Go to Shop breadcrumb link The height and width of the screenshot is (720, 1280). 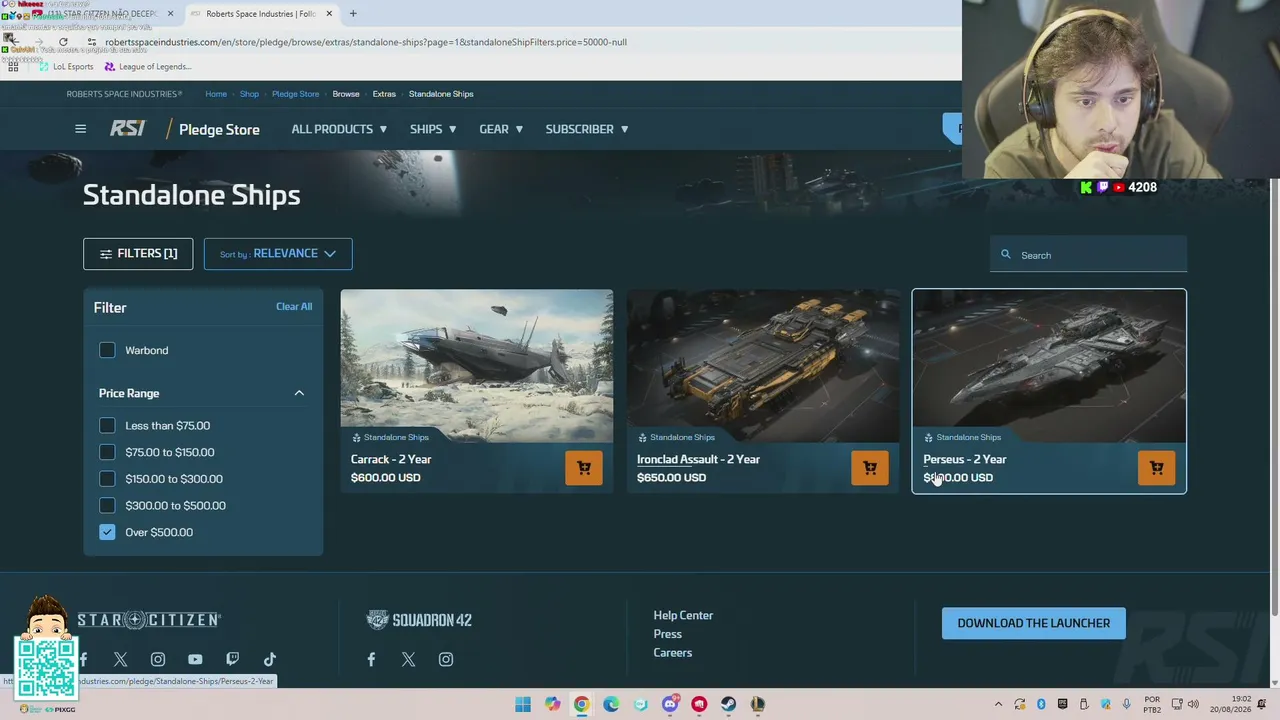(x=249, y=94)
